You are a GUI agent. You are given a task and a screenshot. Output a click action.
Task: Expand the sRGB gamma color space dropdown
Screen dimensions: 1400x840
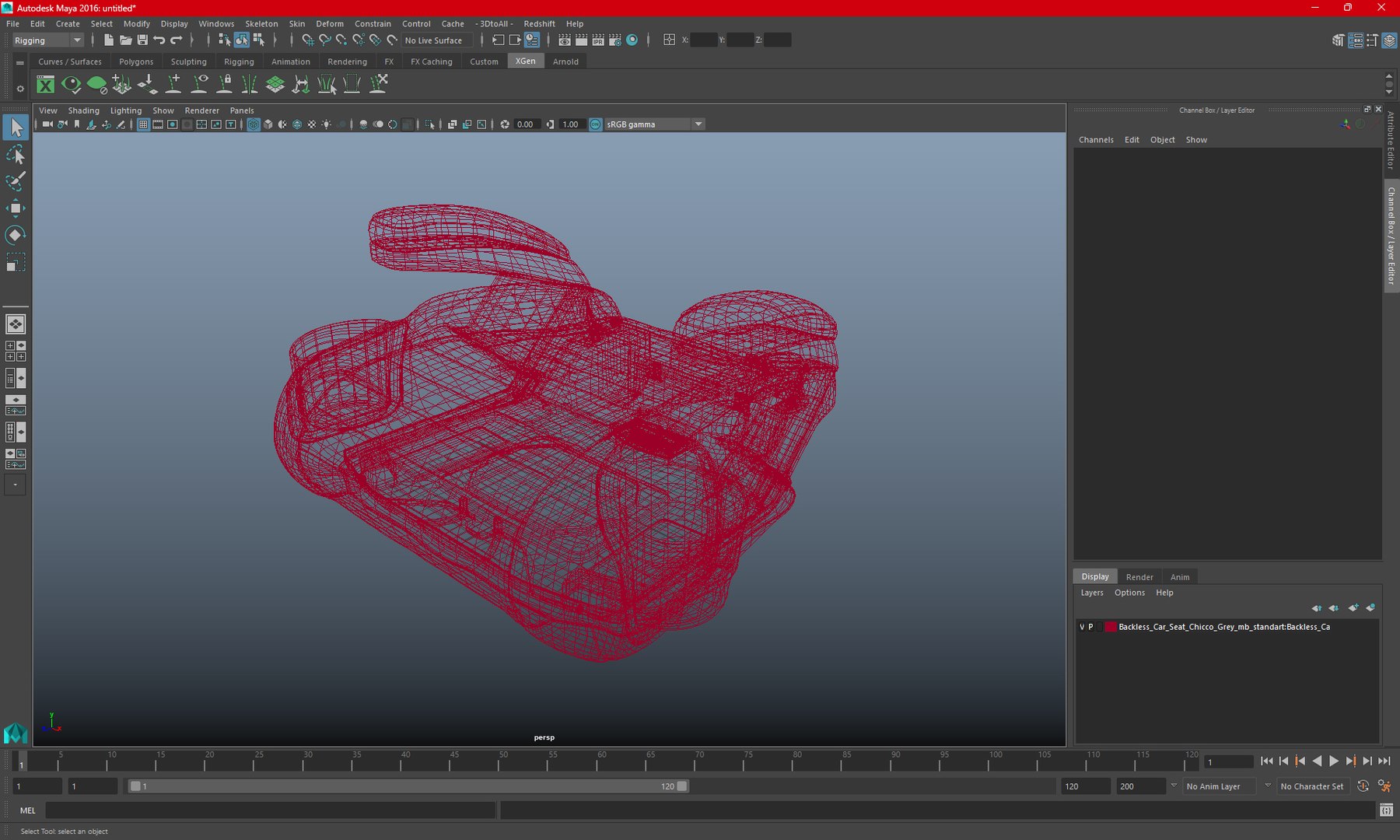pyautogui.click(x=698, y=124)
